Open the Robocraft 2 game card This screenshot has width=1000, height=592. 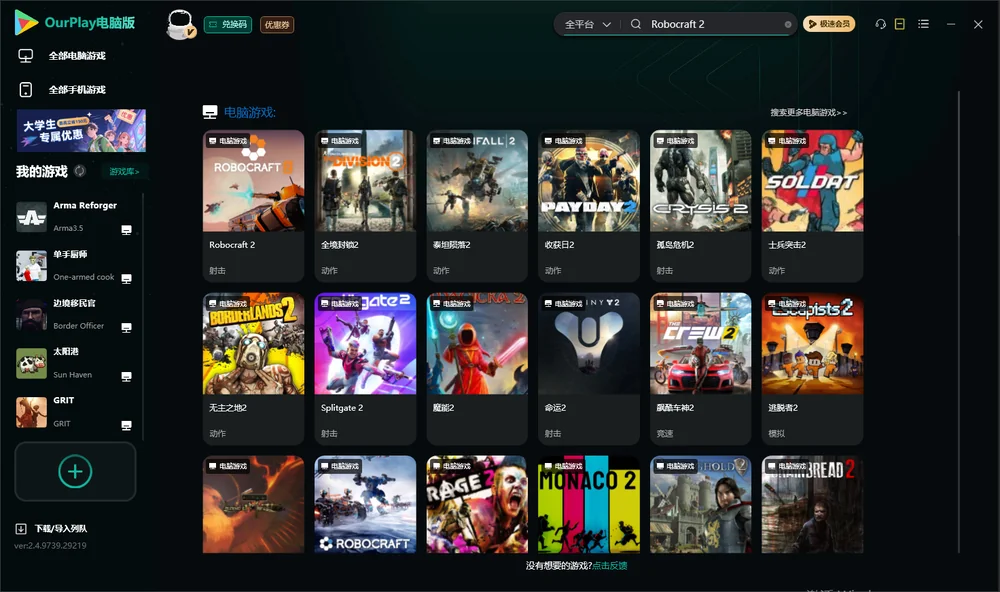pos(253,205)
